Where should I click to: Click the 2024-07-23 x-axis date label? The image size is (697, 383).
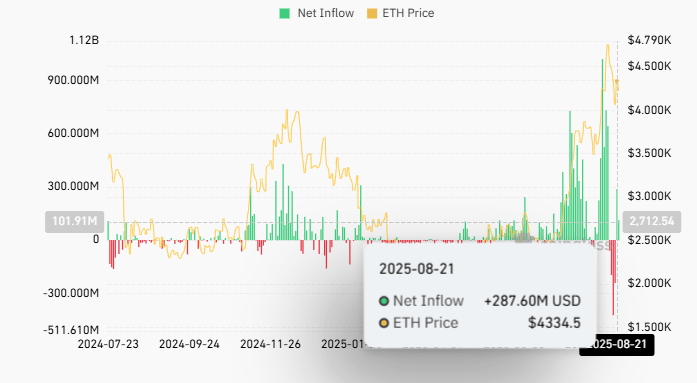(108, 344)
